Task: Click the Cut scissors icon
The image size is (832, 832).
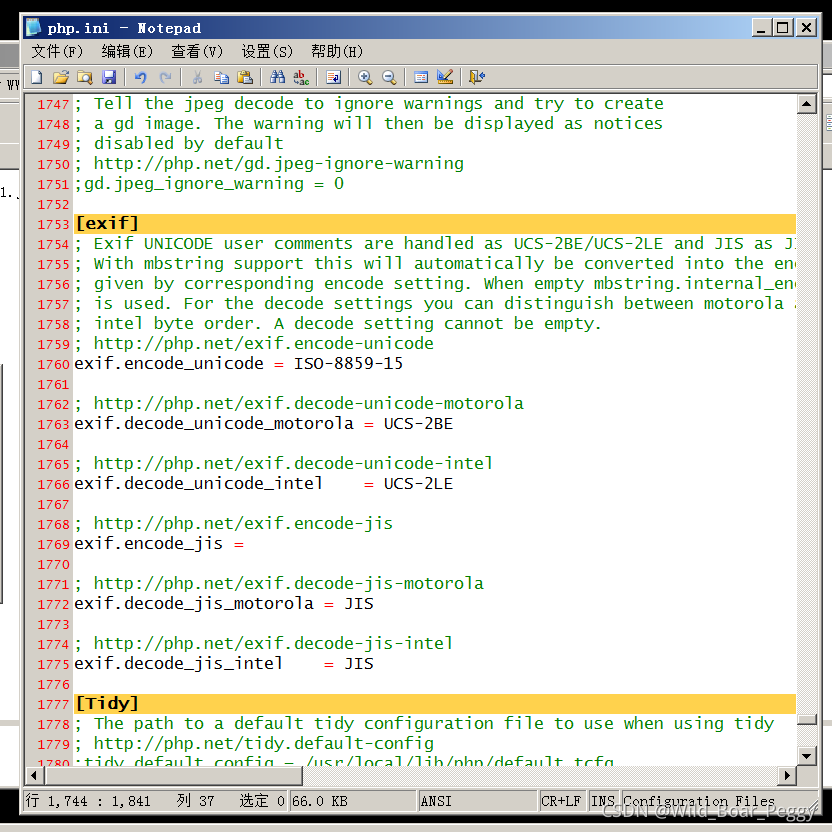Action: coord(197,77)
